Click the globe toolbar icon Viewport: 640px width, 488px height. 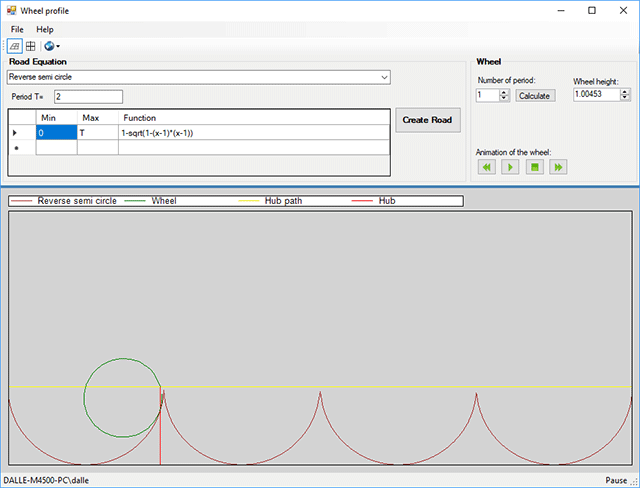pyautogui.click(x=49, y=46)
